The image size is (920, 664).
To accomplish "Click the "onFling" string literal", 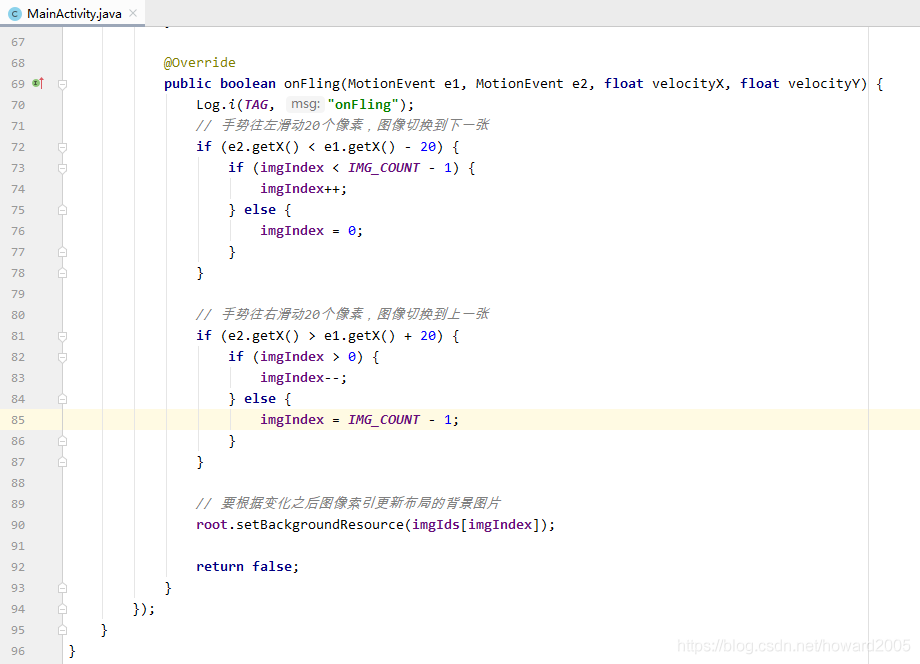I will pos(363,104).
